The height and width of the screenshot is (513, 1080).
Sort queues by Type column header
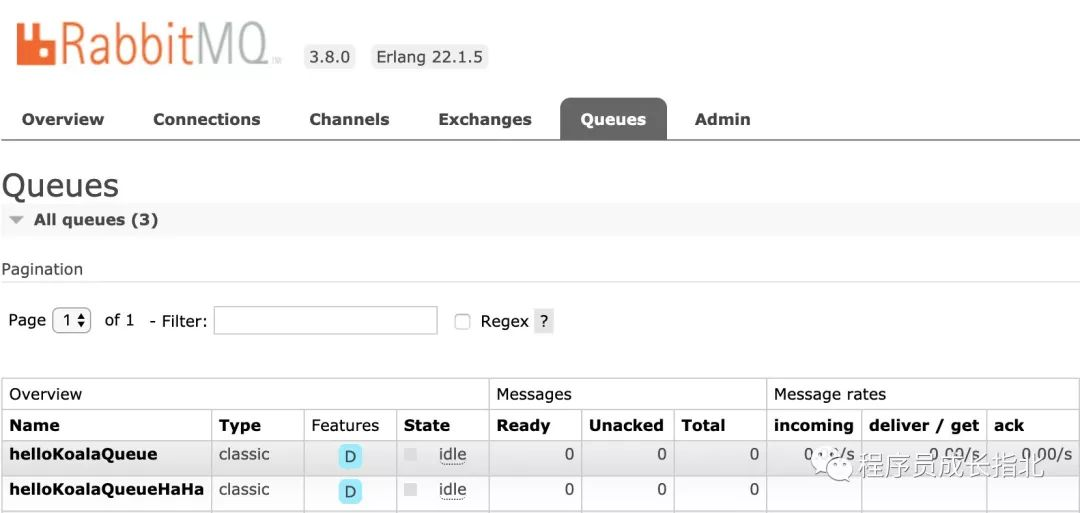[240, 425]
